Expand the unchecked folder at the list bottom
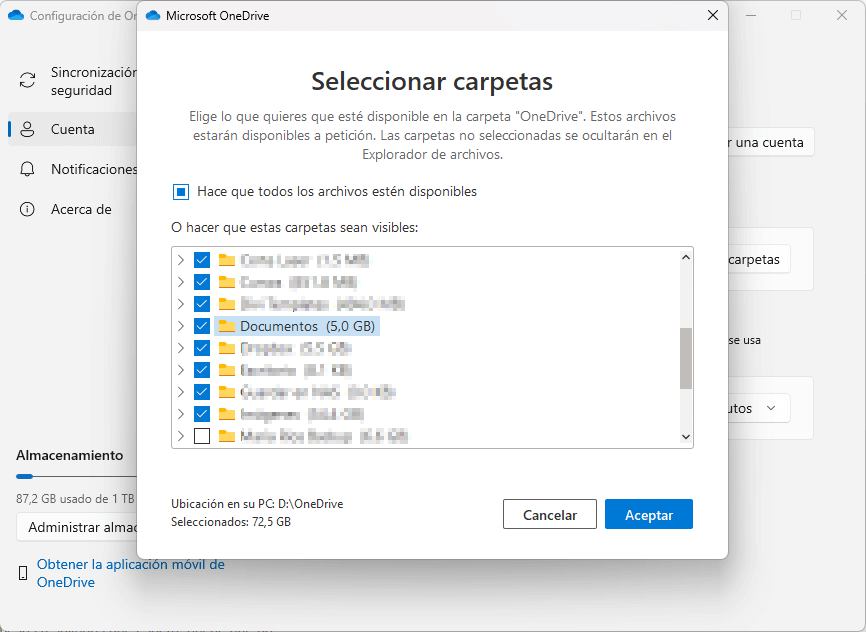This screenshot has width=866, height=632. tap(181, 436)
